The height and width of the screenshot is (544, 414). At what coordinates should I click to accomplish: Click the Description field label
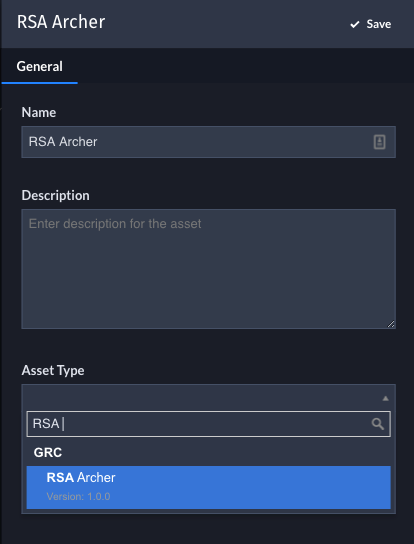[x=56, y=195]
